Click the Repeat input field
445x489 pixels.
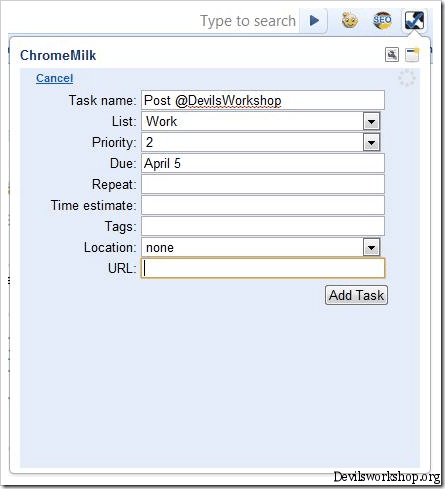tap(263, 184)
